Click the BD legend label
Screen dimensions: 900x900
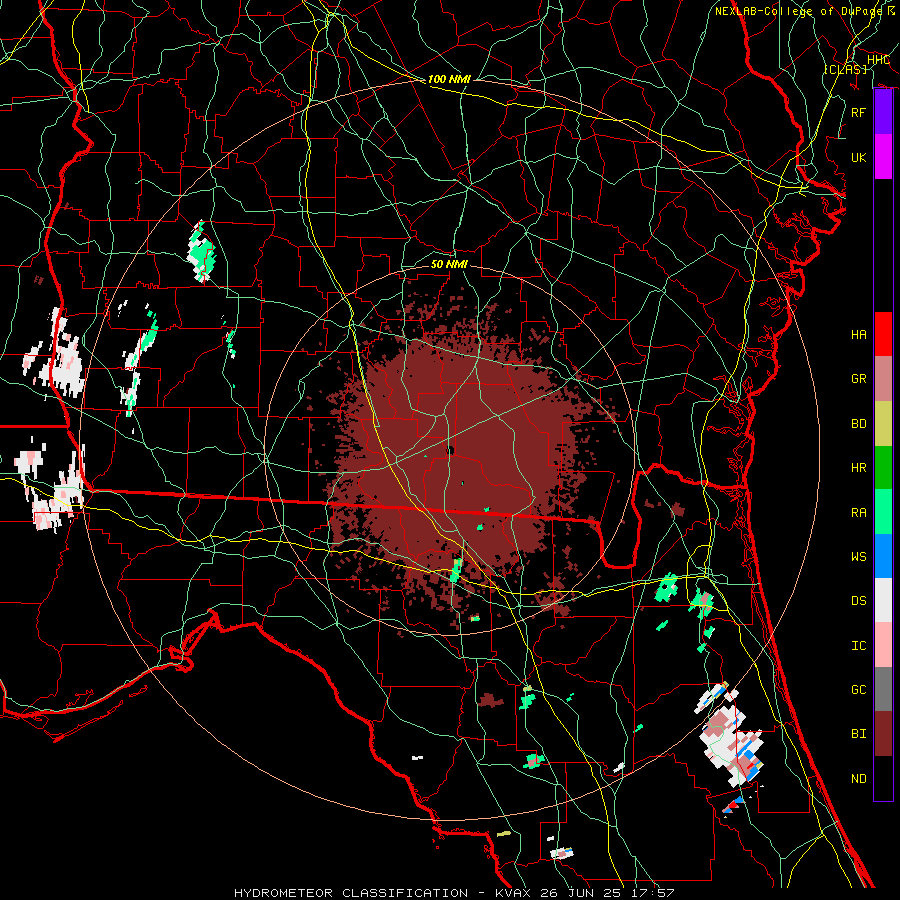coord(858,424)
